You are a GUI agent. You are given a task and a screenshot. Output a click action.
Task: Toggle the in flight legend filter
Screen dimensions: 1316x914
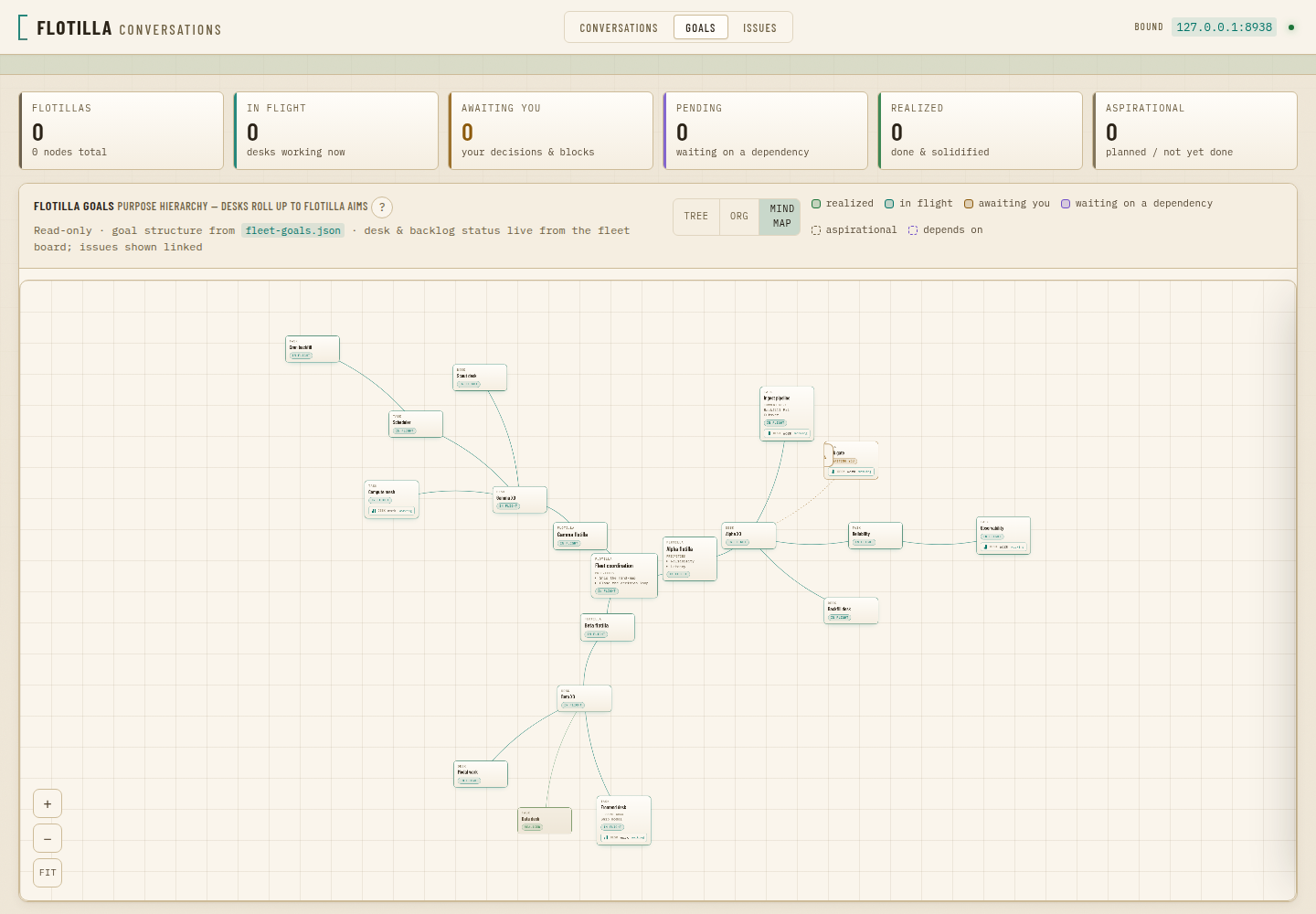918,204
